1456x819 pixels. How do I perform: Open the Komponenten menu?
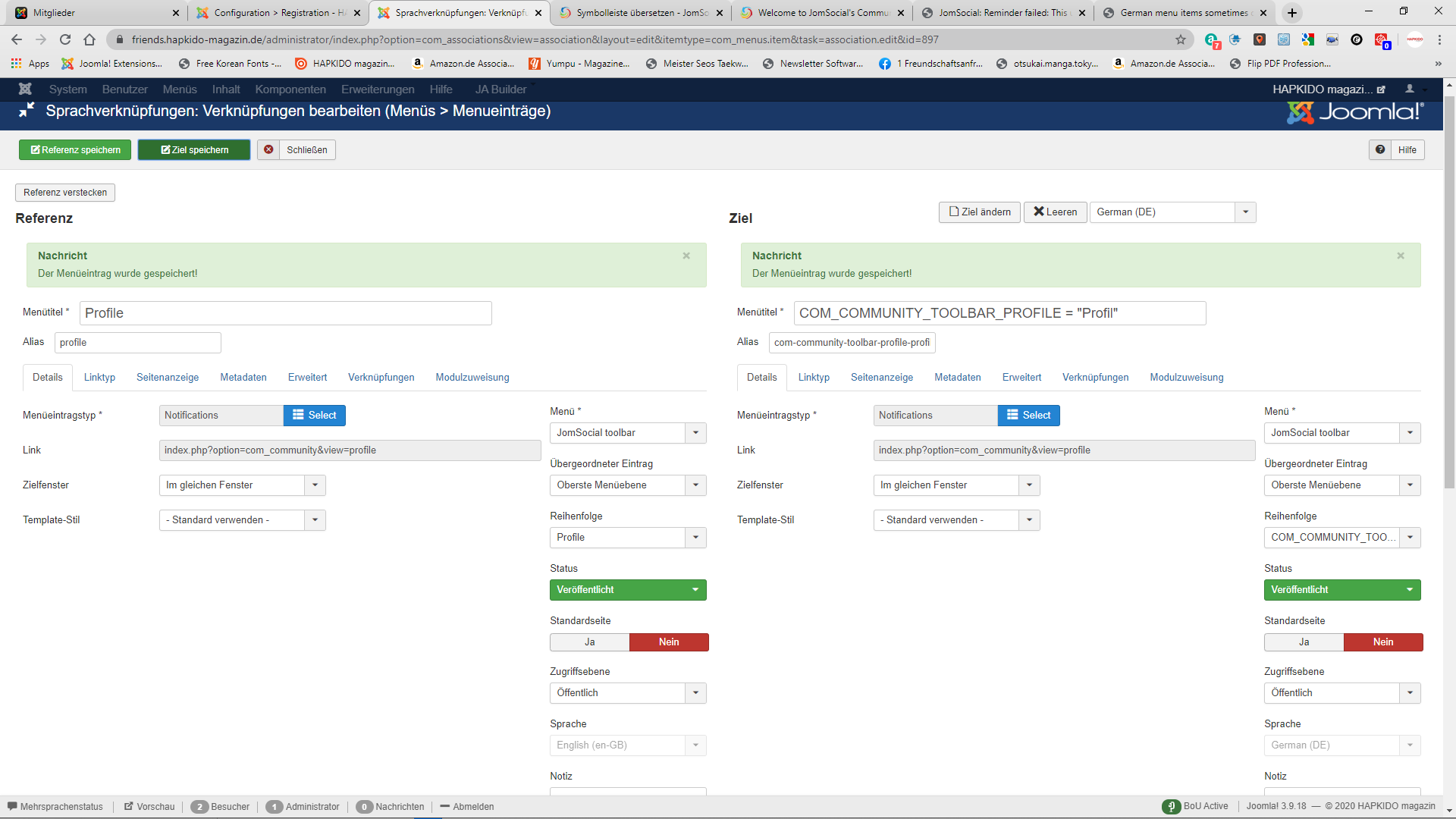tap(290, 89)
